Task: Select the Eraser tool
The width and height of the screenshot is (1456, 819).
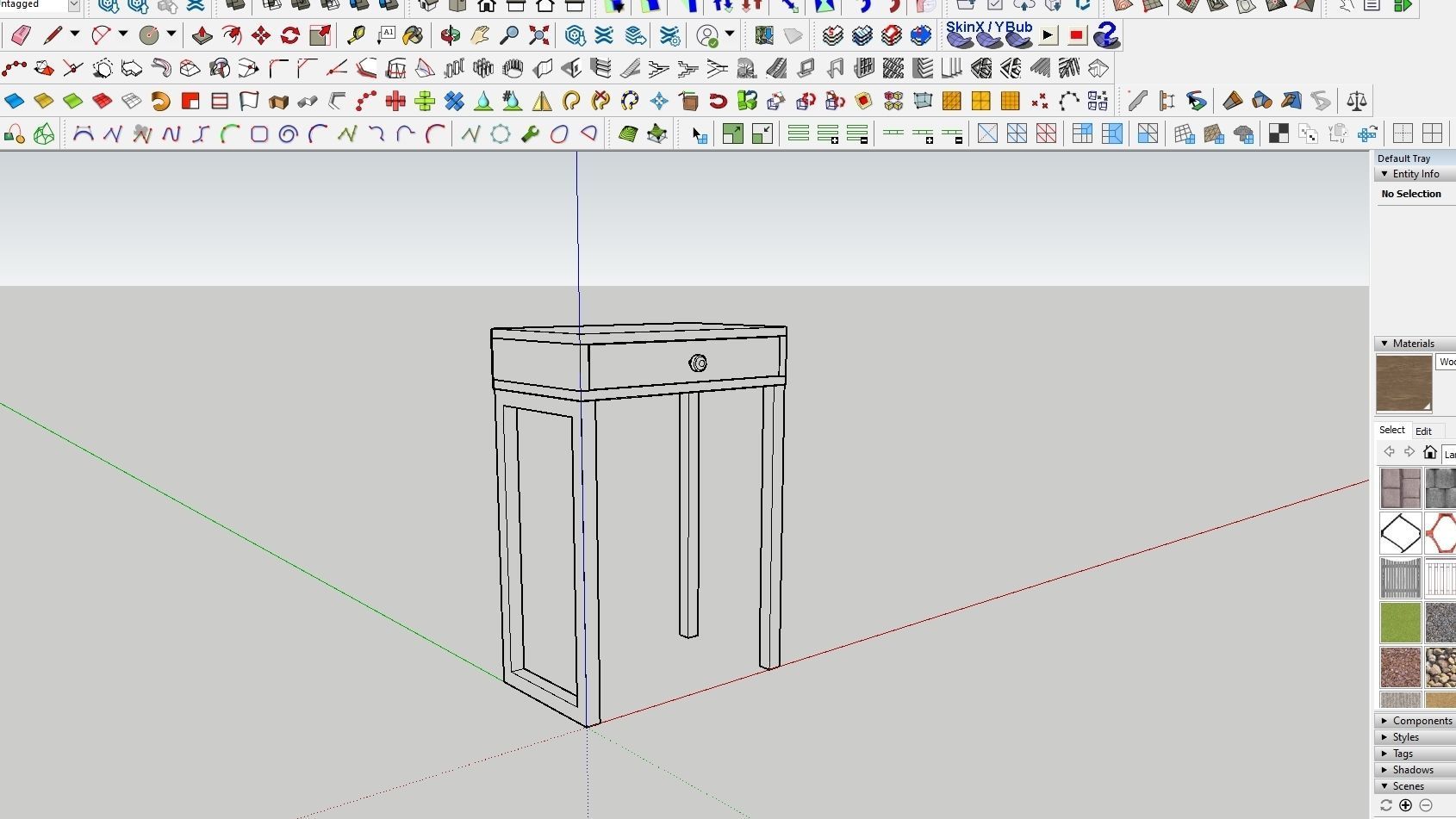Action: pos(21,35)
